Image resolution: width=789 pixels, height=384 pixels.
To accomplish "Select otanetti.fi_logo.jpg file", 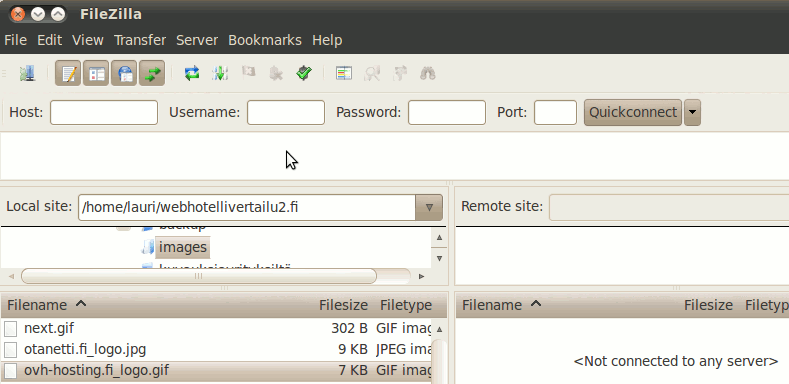I will pos(85,349).
